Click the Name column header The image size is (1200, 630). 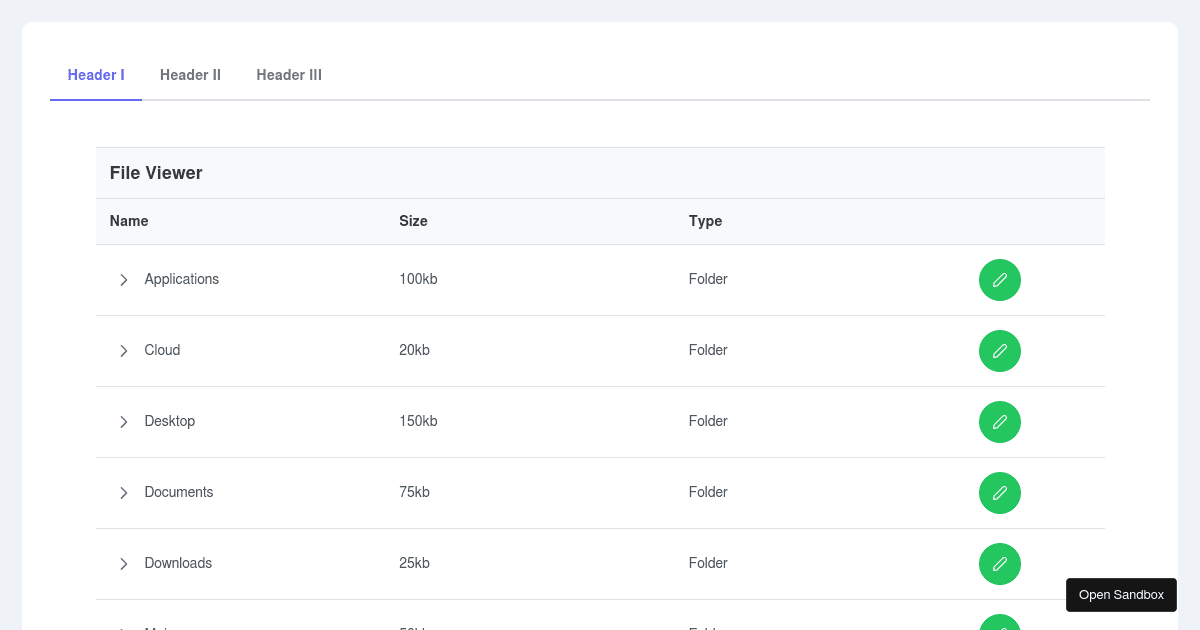(x=129, y=221)
